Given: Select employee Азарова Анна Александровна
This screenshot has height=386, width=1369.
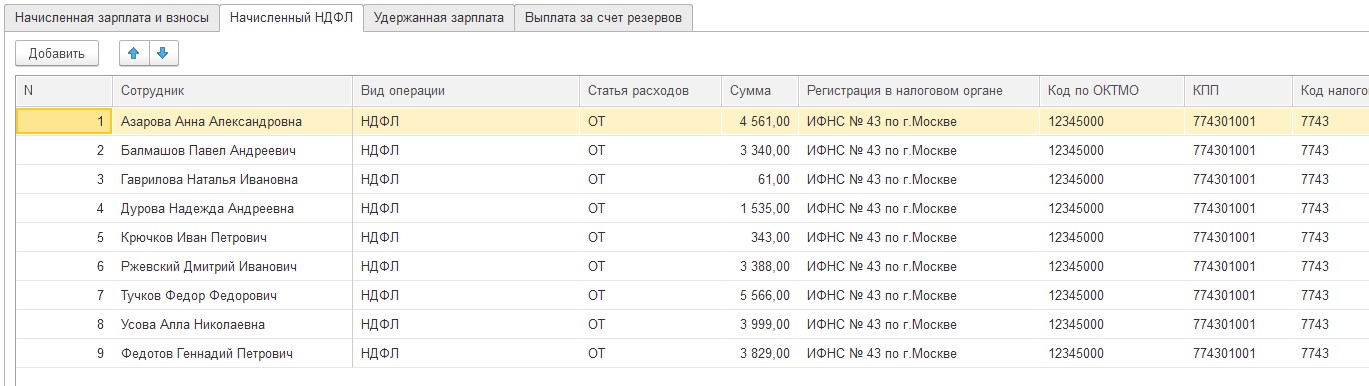Looking at the screenshot, I should pos(211,121).
